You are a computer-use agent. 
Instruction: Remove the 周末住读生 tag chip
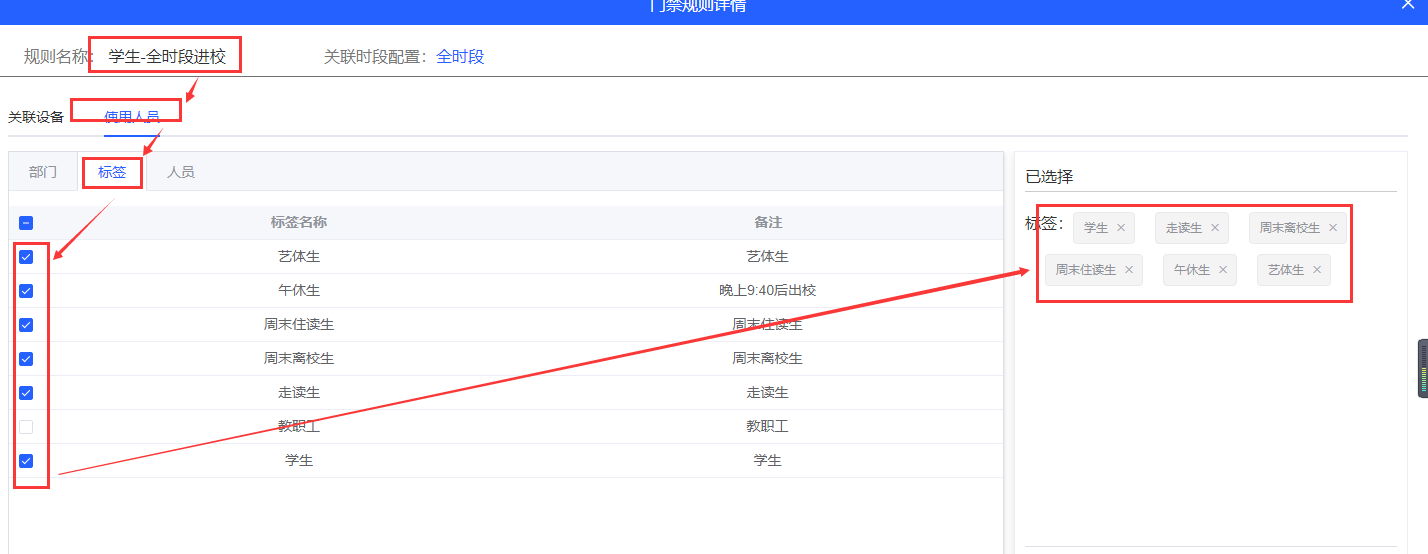1129,270
